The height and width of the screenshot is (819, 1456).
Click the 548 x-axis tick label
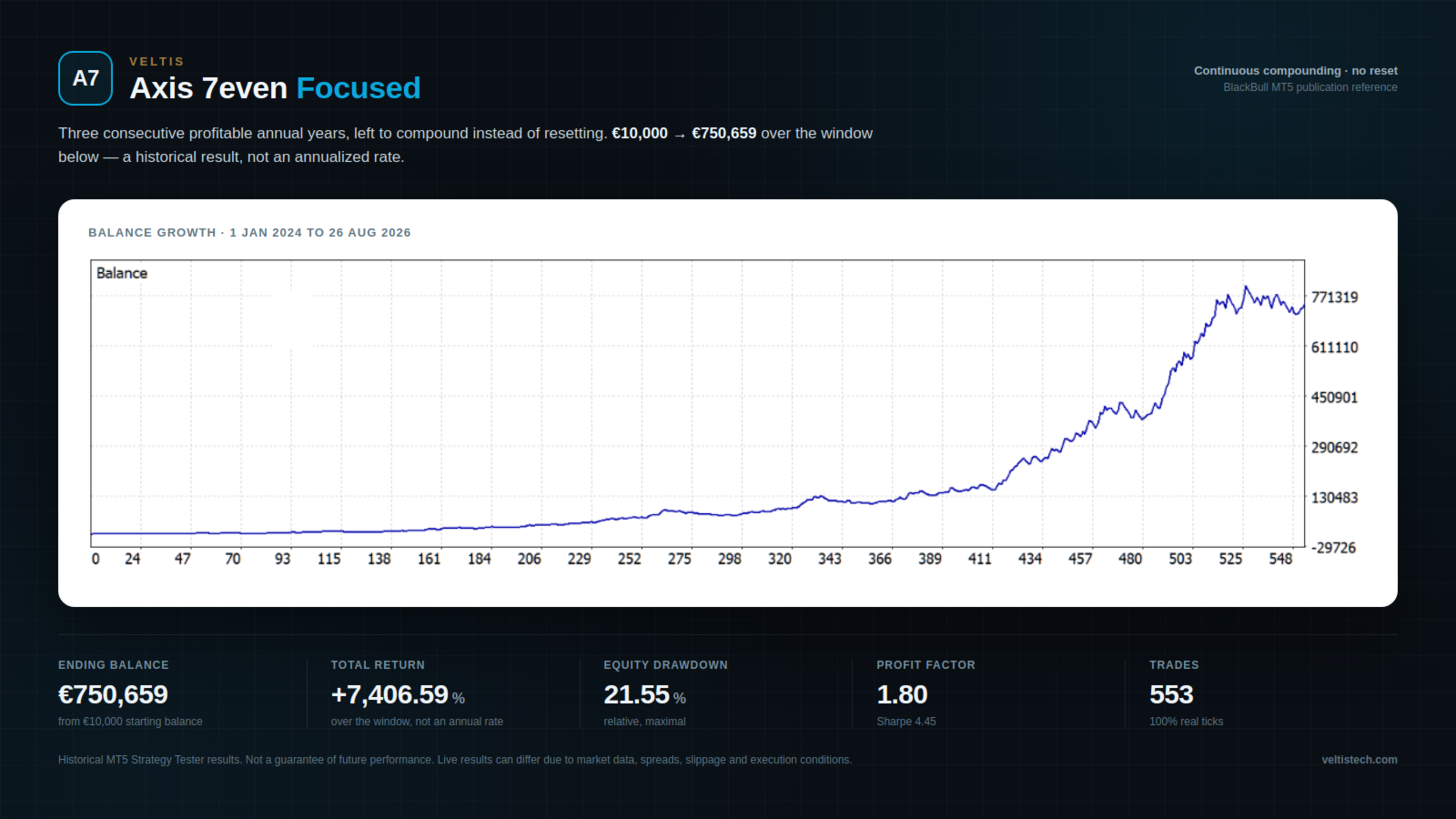[1280, 559]
